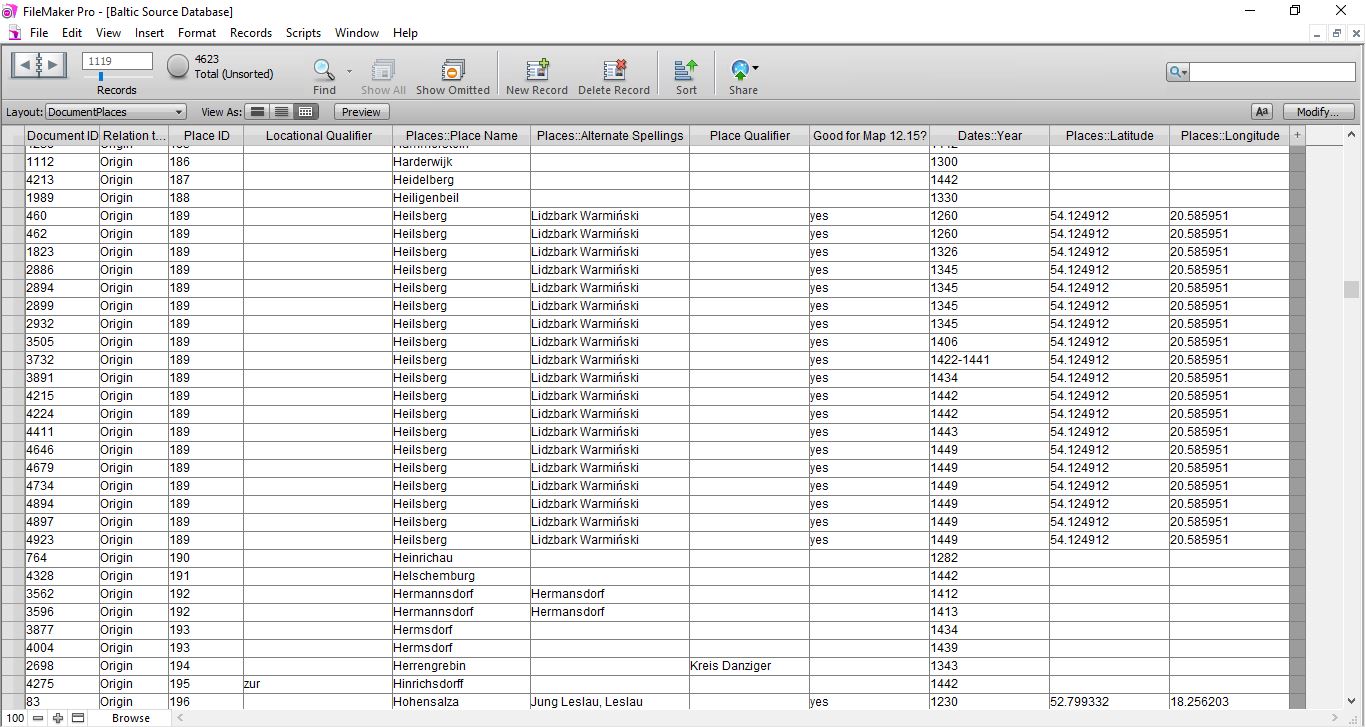Click the Share globe icon

pyautogui.click(x=740, y=69)
